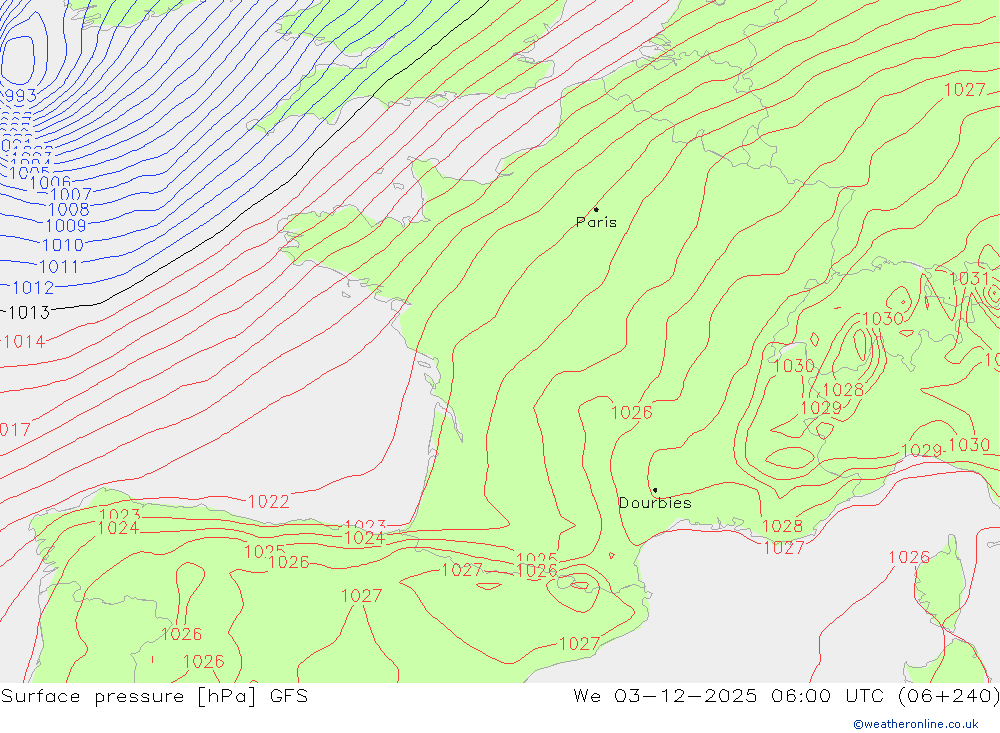Click the Dourbies location dot marker
Screen dimensions: 1000x733
coord(655,490)
